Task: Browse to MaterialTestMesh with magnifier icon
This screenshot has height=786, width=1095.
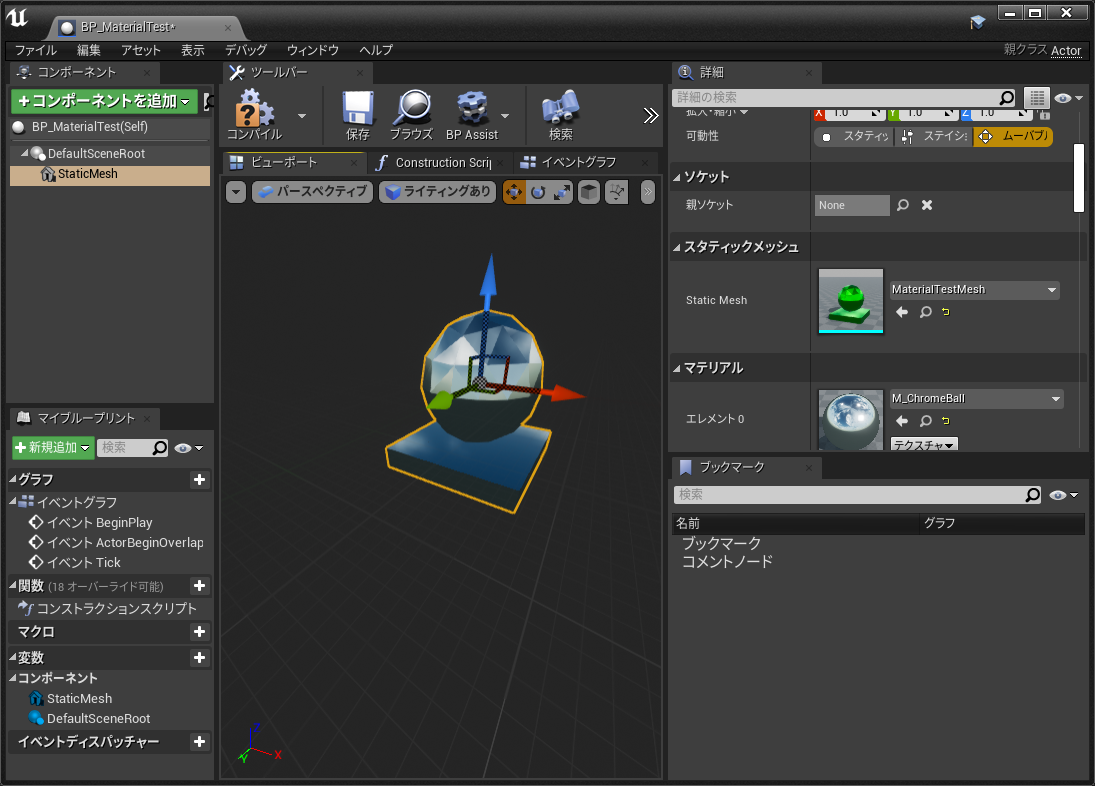Action: click(925, 312)
